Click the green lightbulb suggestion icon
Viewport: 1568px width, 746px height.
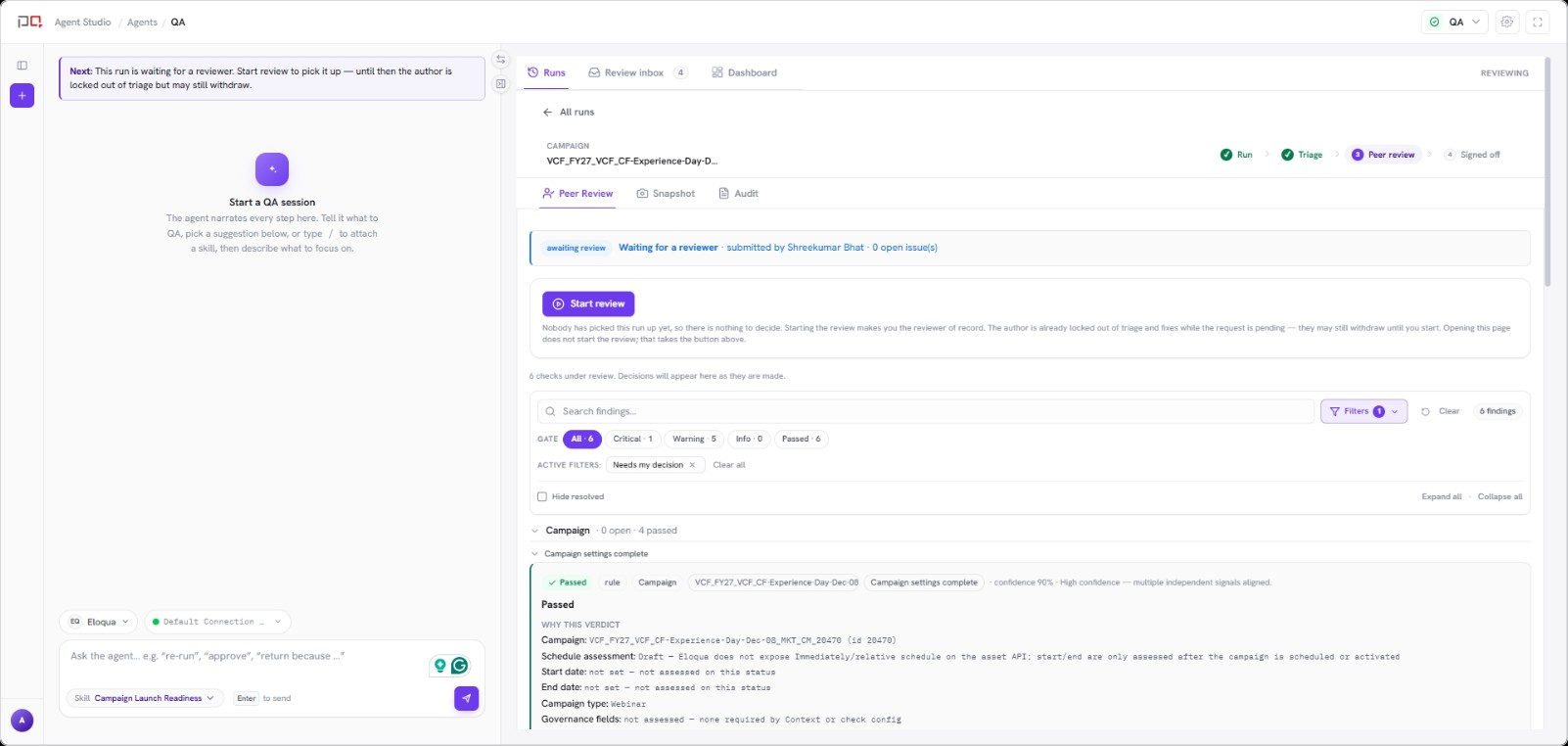click(x=440, y=666)
